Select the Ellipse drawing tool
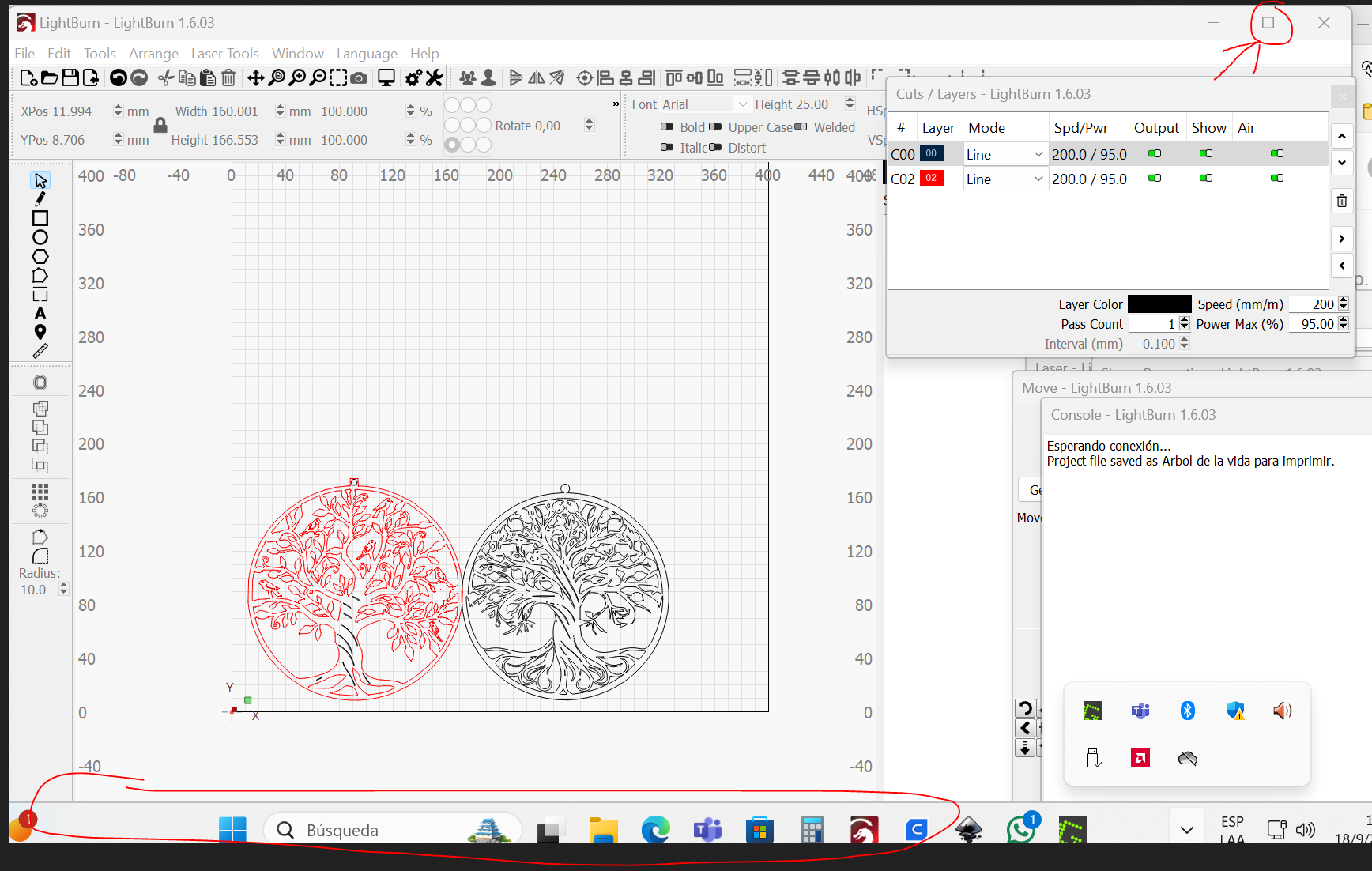 (40, 237)
